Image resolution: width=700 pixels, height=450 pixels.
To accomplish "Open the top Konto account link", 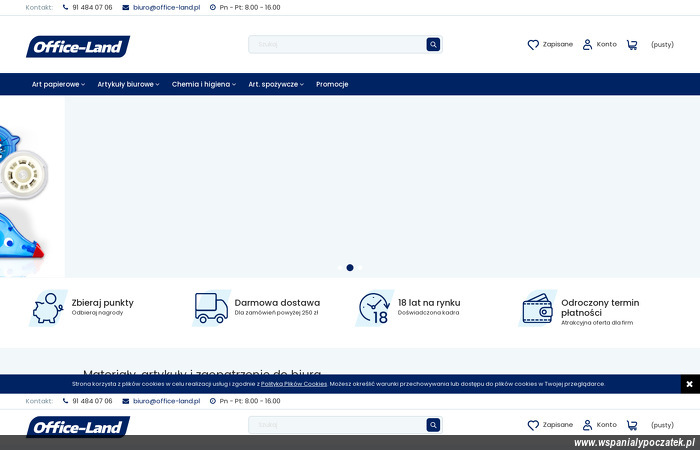I will coord(607,44).
